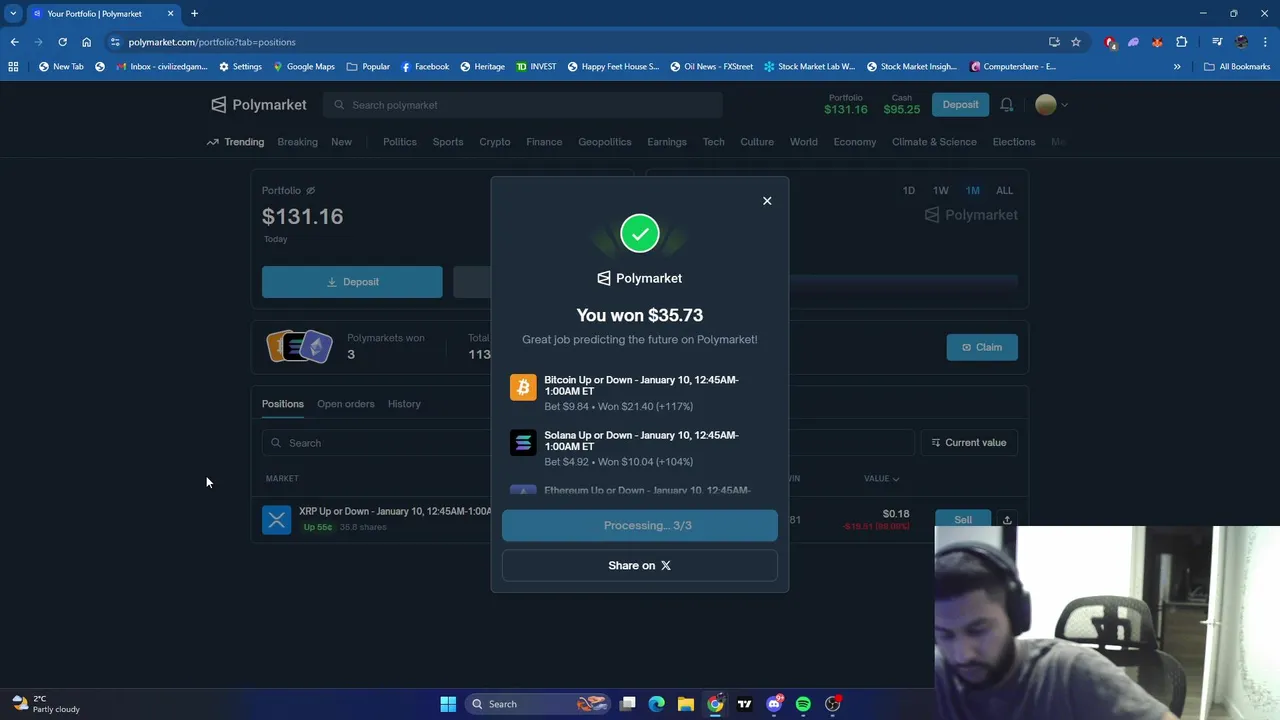
Task: Open the Tech category
Action: 713,142
